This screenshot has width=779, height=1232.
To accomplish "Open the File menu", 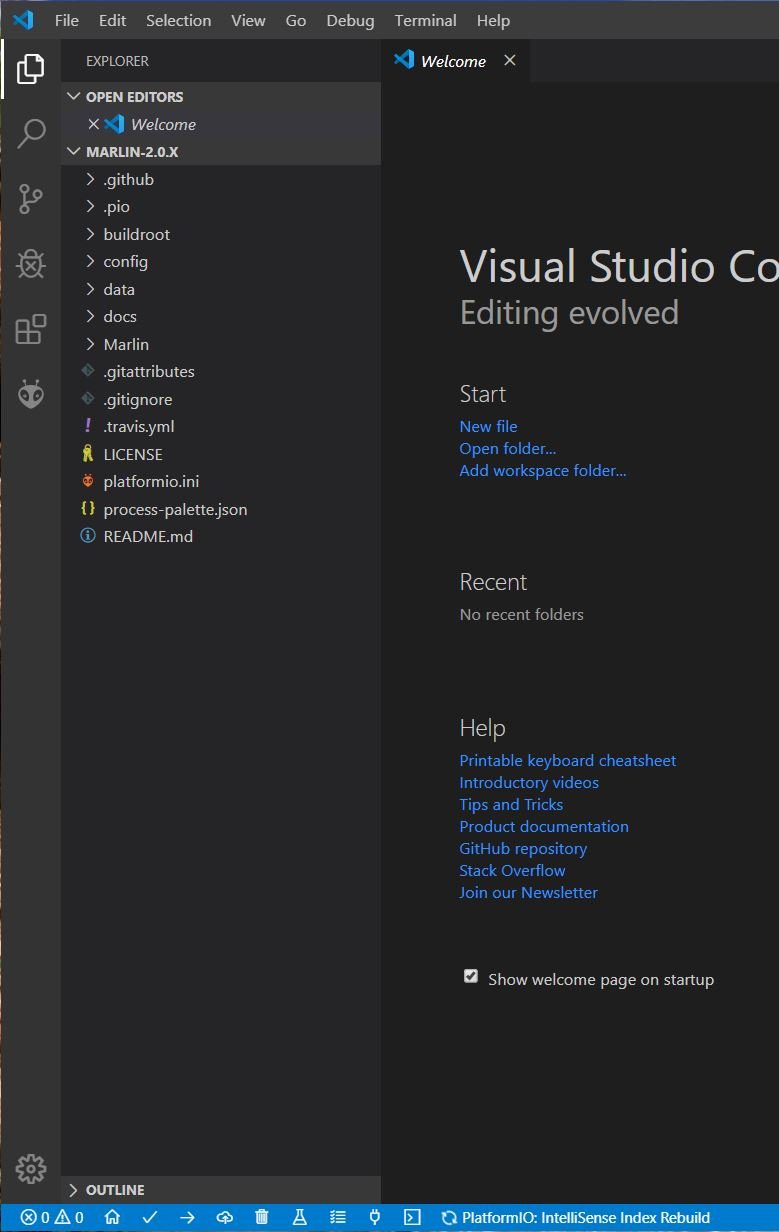I will [67, 20].
